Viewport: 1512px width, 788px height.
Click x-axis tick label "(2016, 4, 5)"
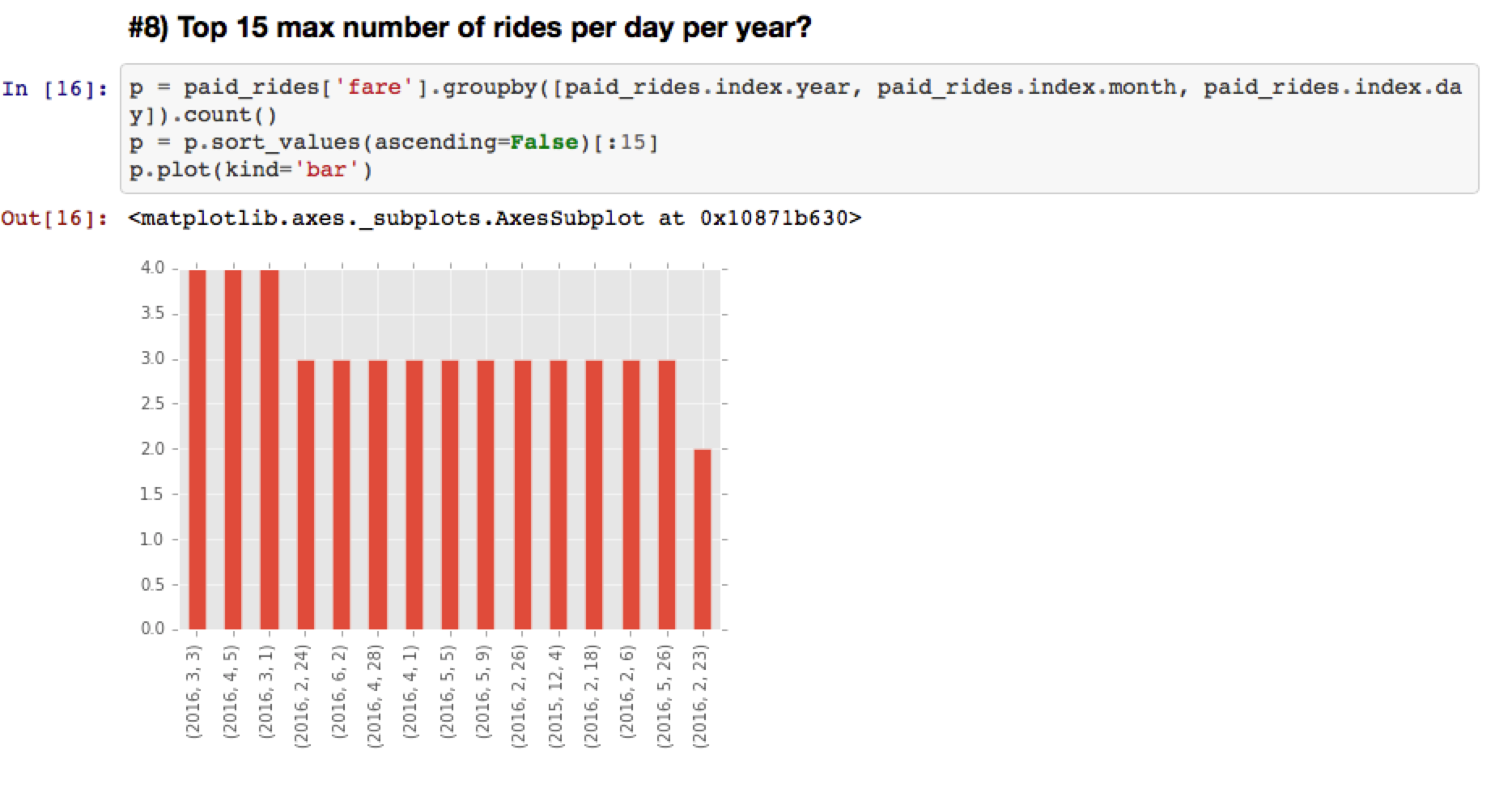[230, 692]
